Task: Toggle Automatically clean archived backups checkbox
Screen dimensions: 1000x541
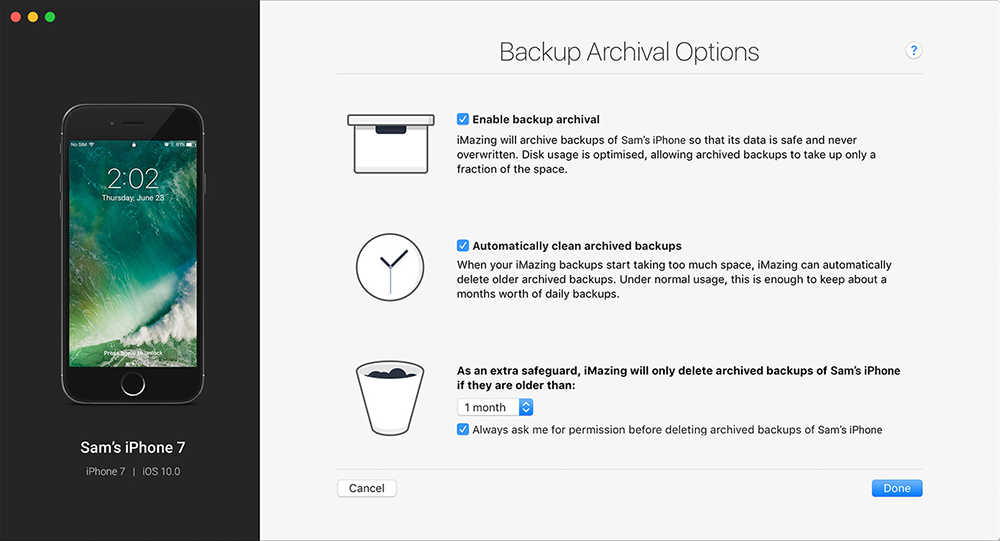Action: tap(463, 246)
